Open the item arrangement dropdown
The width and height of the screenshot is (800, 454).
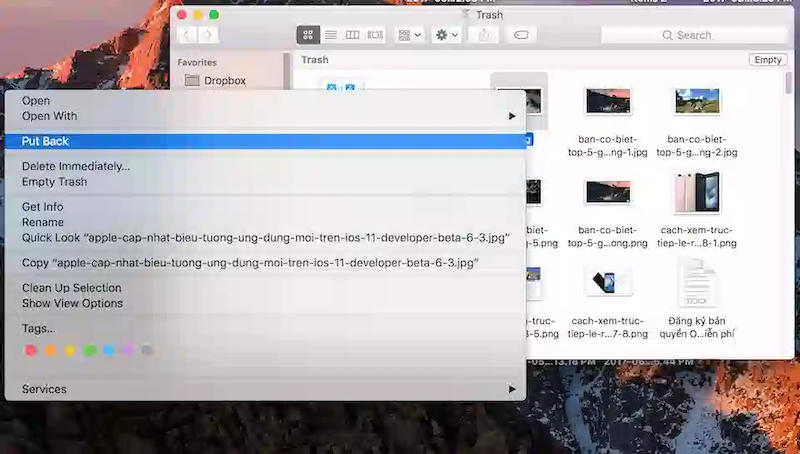[410, 35]
